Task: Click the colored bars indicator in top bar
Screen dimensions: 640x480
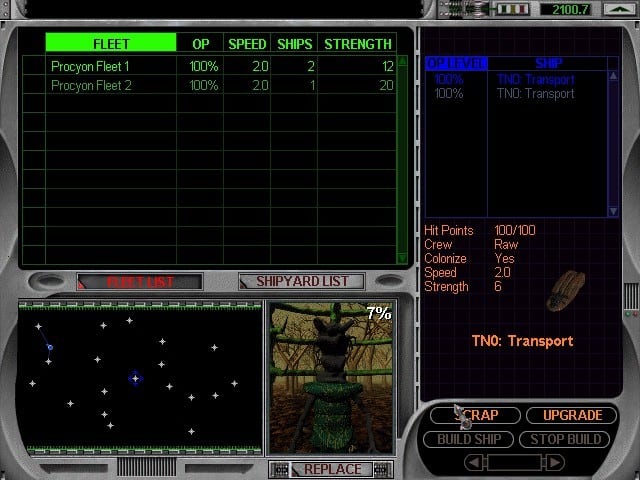Action: tap(513, 9)
